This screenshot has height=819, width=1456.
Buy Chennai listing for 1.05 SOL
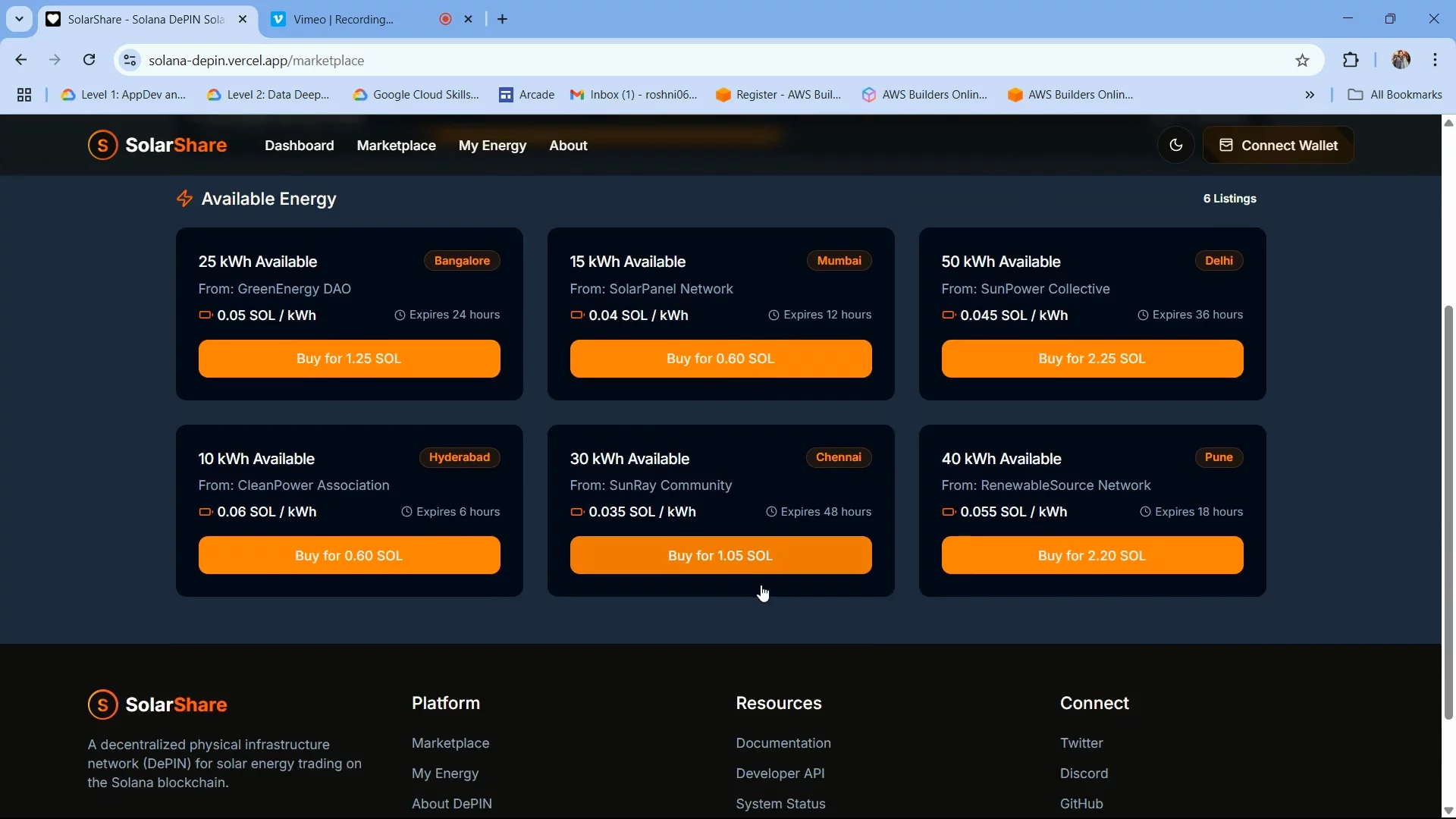(720, 556)
